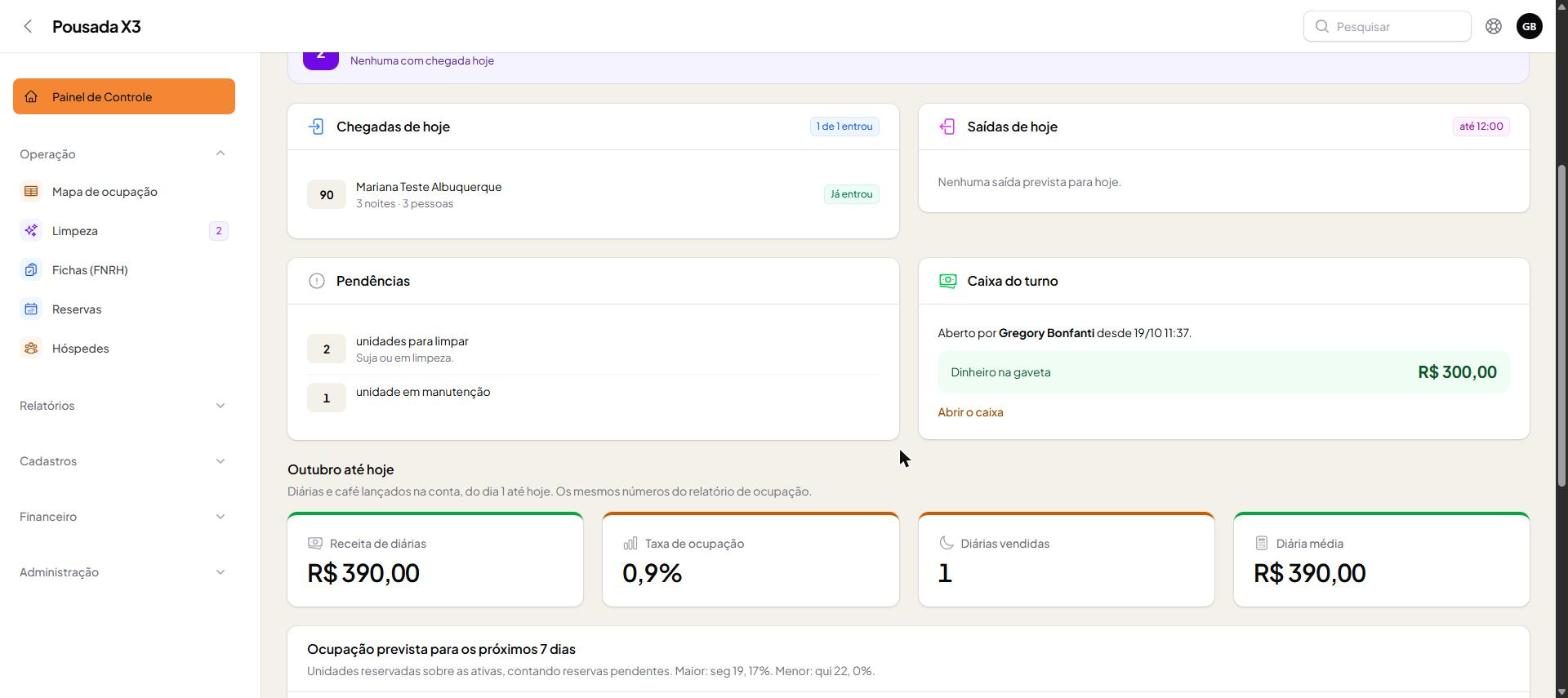This screenshot has height=698, width=1568.
Task: Click the até 12:00 badge
Action: tap(1481, 127)
